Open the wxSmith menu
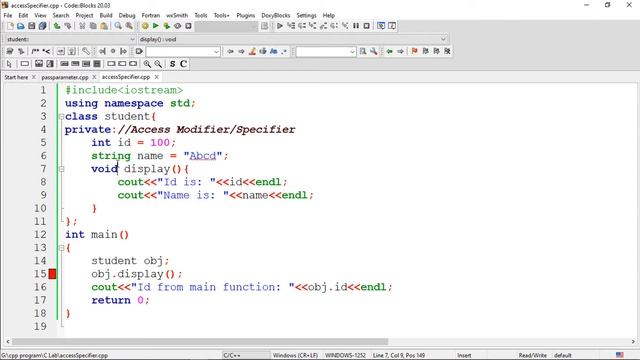The image size is (640, 360). click(177, 15)
